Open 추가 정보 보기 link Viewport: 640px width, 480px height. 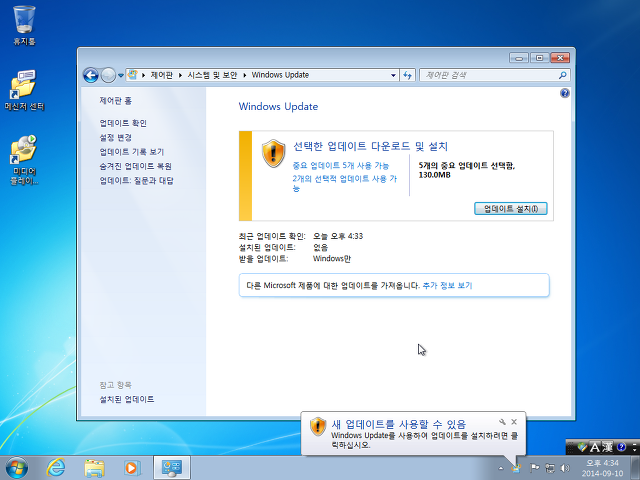click(x=447, y=285)
